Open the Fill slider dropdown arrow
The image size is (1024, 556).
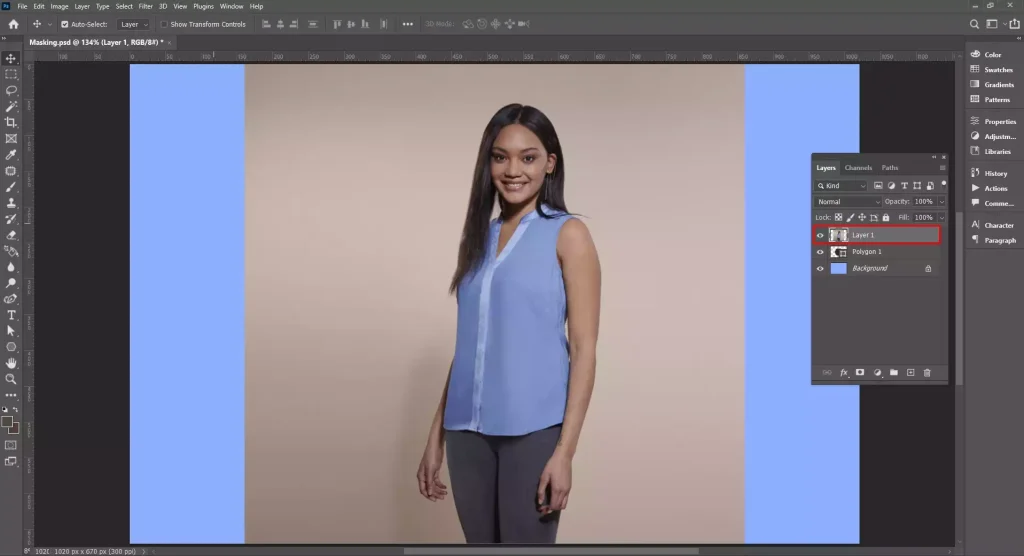point(942,218)
